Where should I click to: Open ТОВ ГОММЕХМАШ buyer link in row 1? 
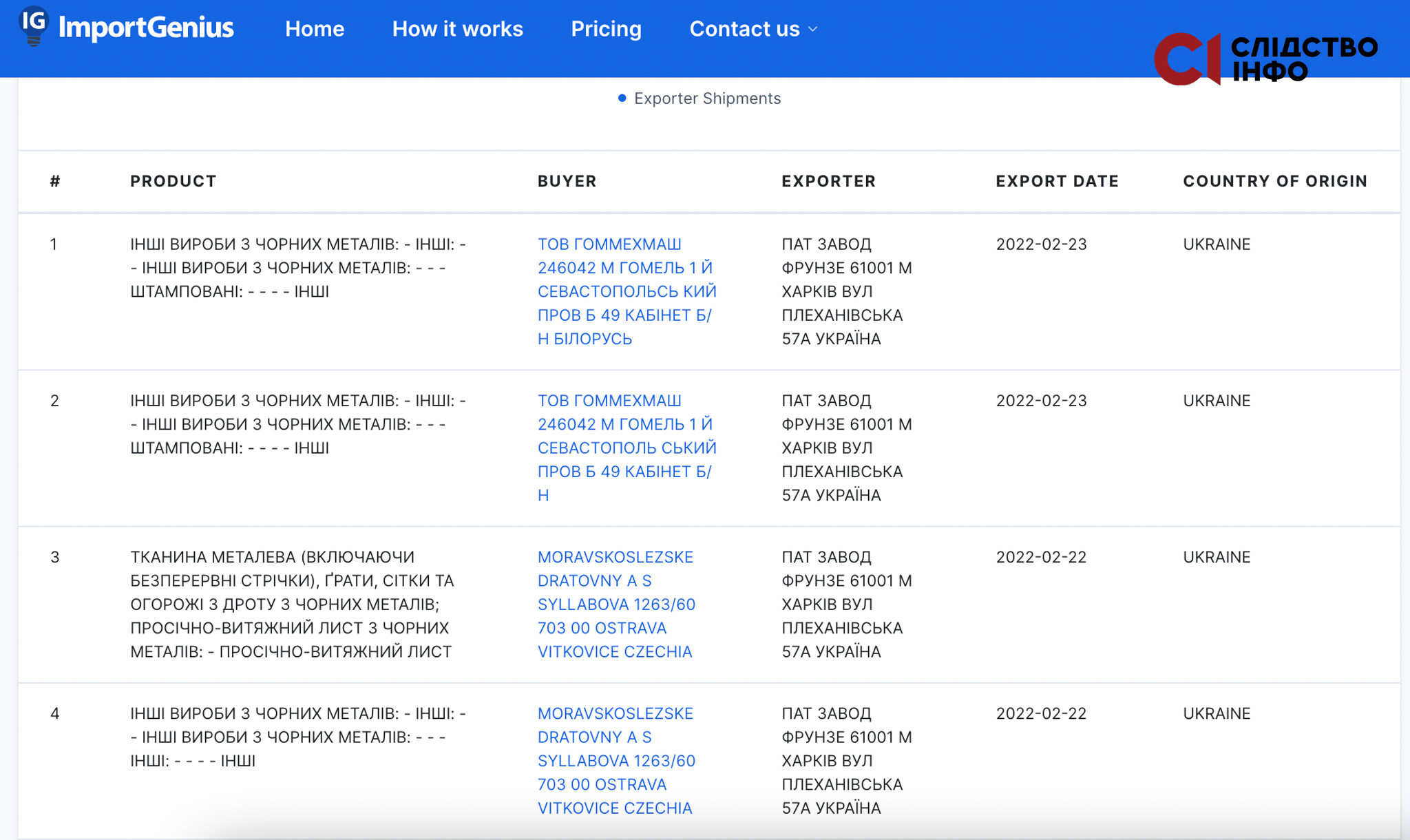point(627,291)
